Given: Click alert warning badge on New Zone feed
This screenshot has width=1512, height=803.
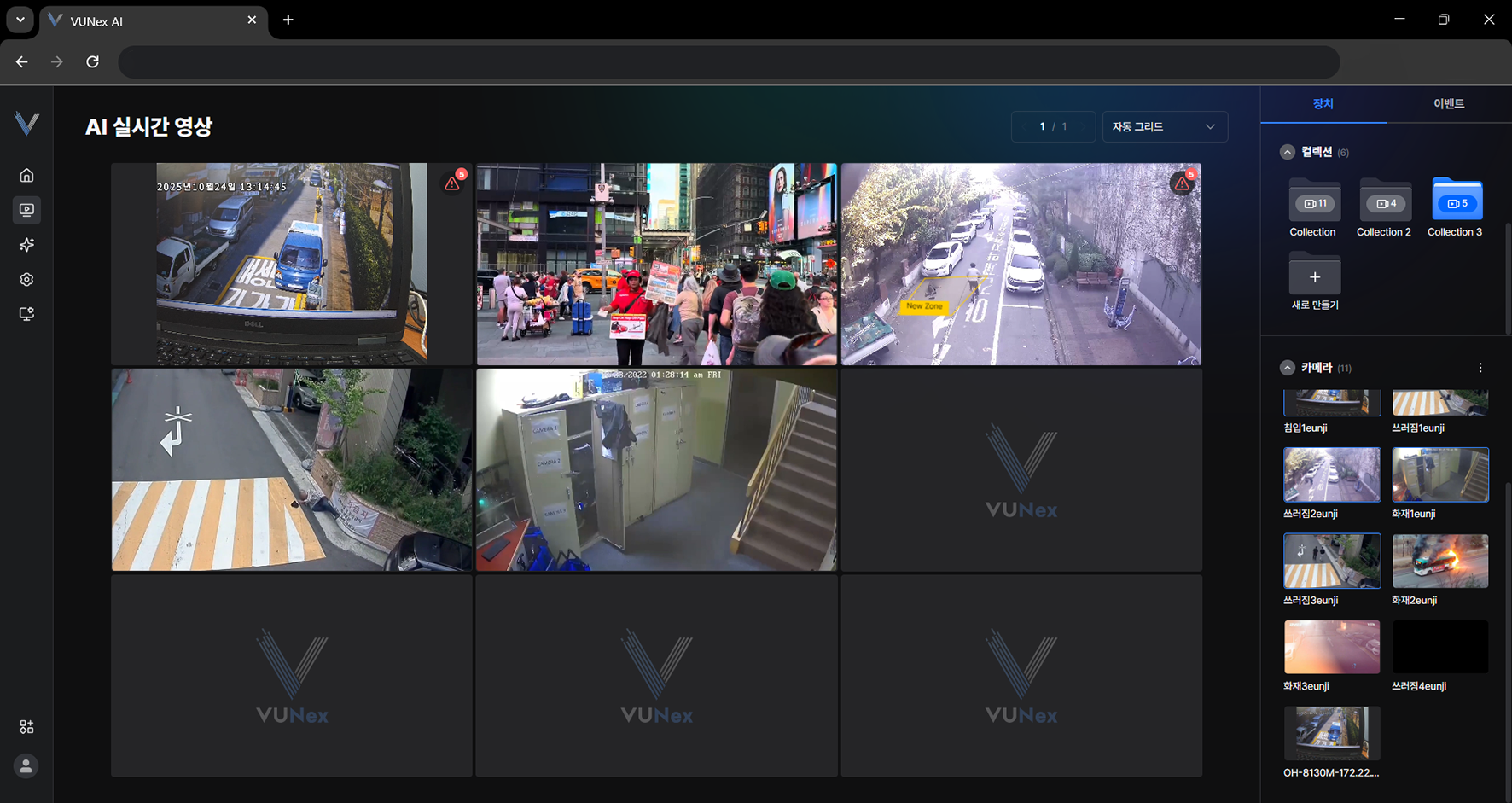Looking at the screenshot, I should pos(1182,183).
